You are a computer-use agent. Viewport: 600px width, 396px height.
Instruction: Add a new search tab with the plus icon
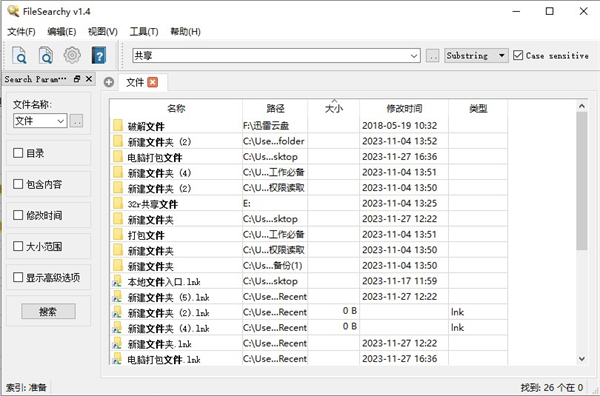pyautogui.click(x=109, y=82)
